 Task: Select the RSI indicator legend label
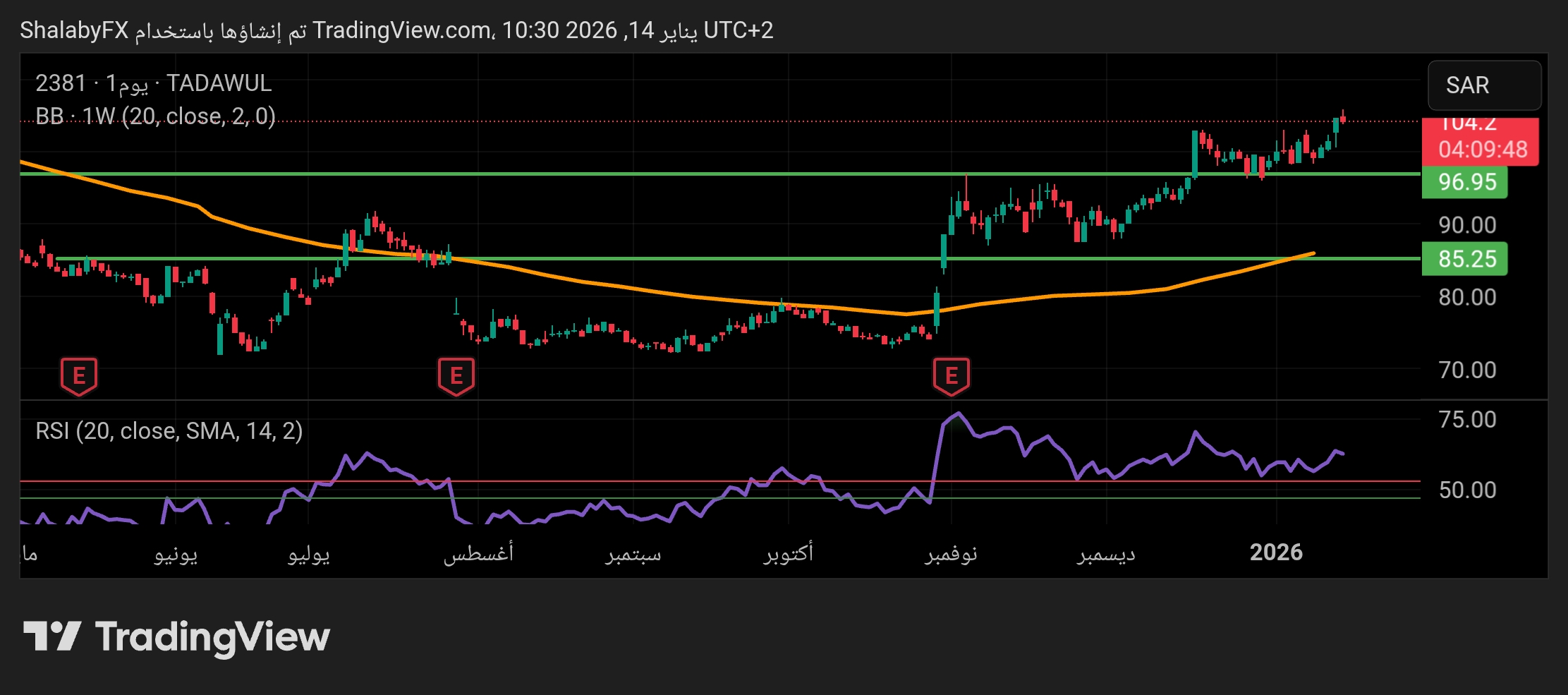(x=169, y=430)
